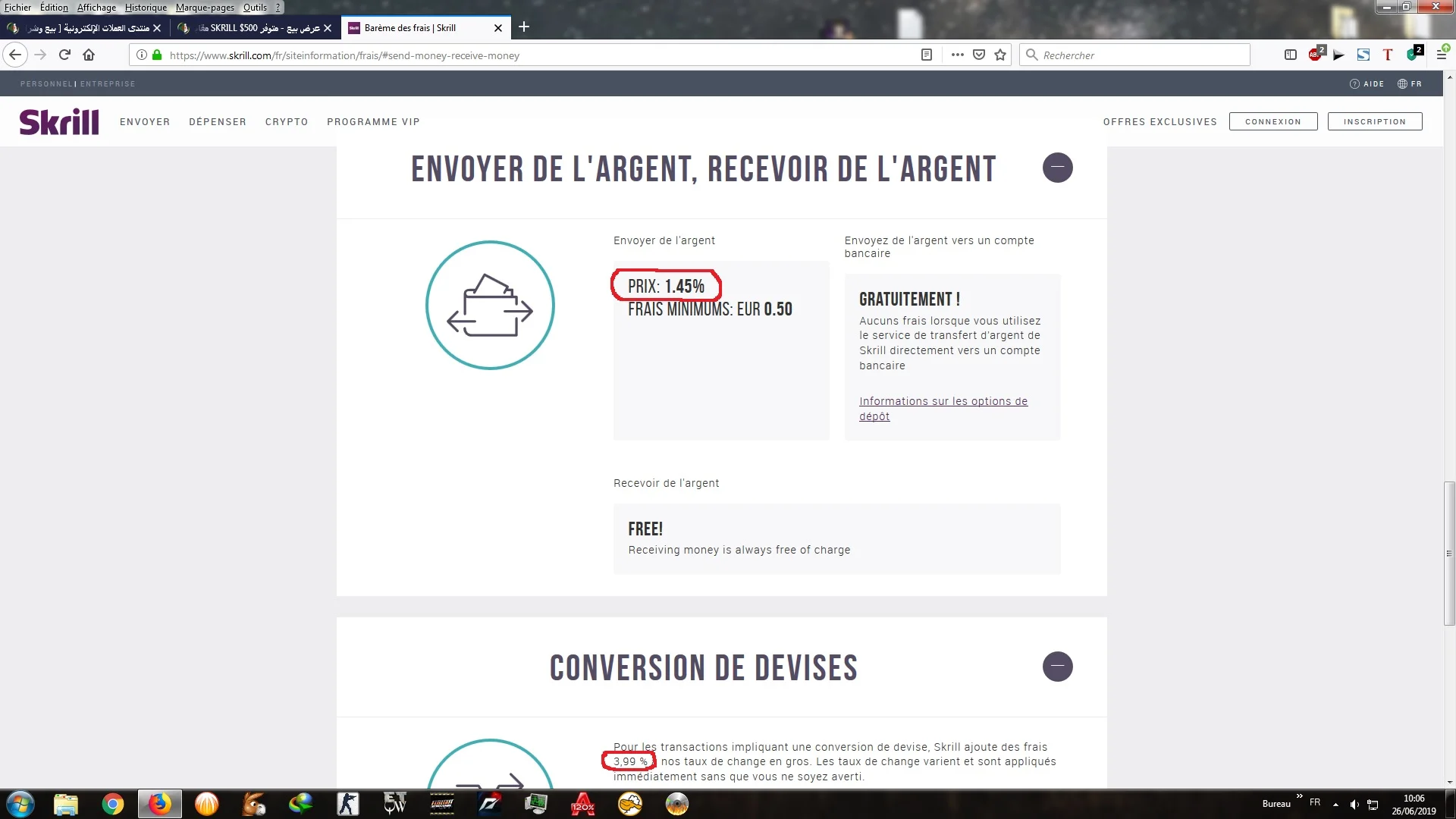Collapse the Conversion de devises section
This screenshot has height=819, width=1456.
tap(1057, 667)
